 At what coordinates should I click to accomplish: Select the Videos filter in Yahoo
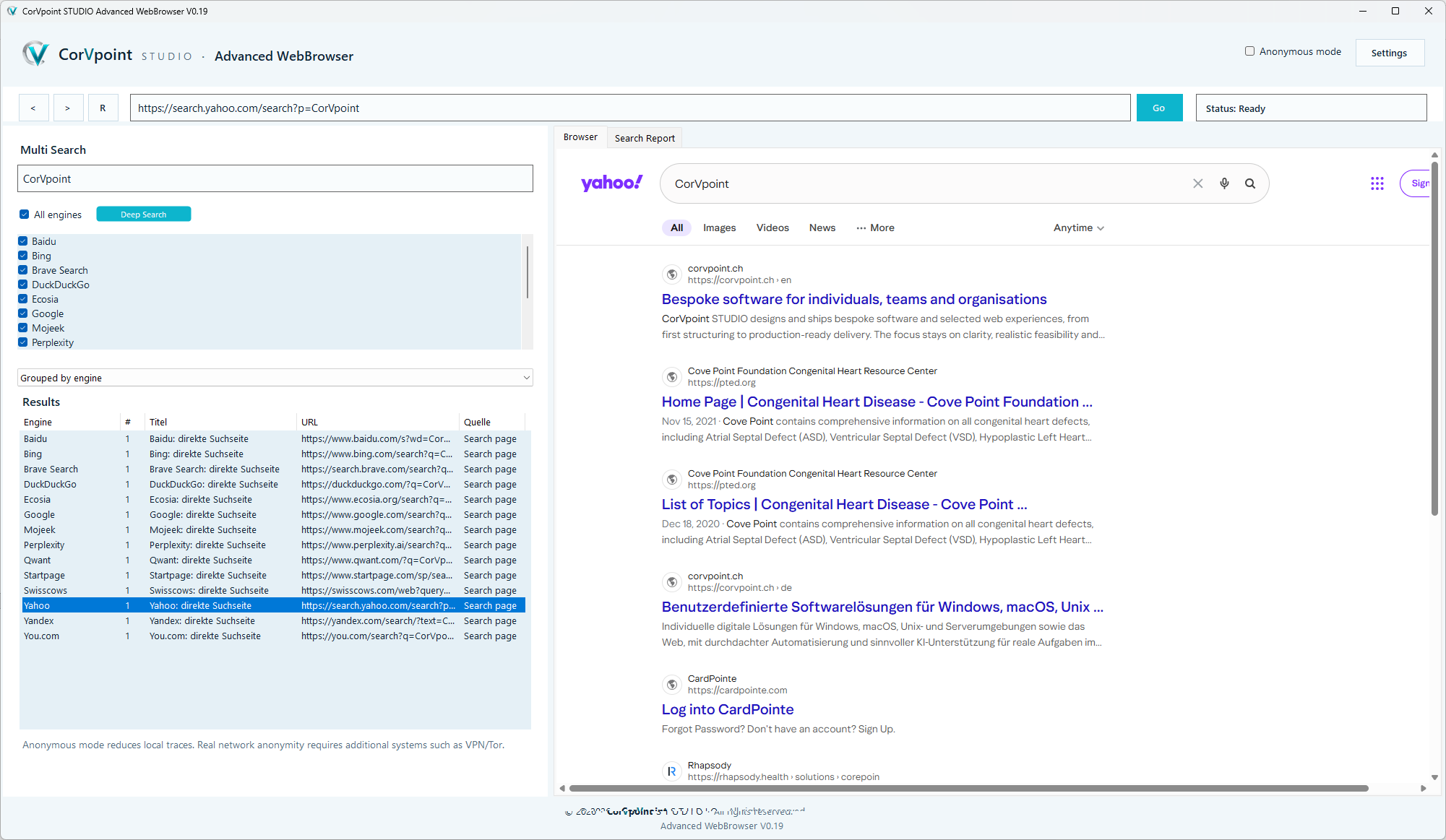[773, 228]
